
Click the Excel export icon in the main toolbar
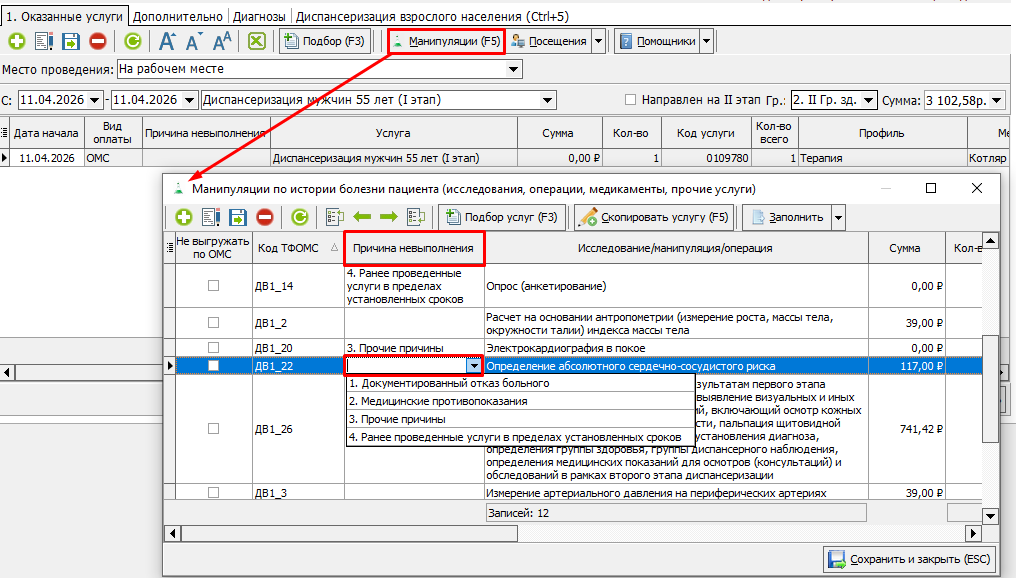(x=257, y=41)
